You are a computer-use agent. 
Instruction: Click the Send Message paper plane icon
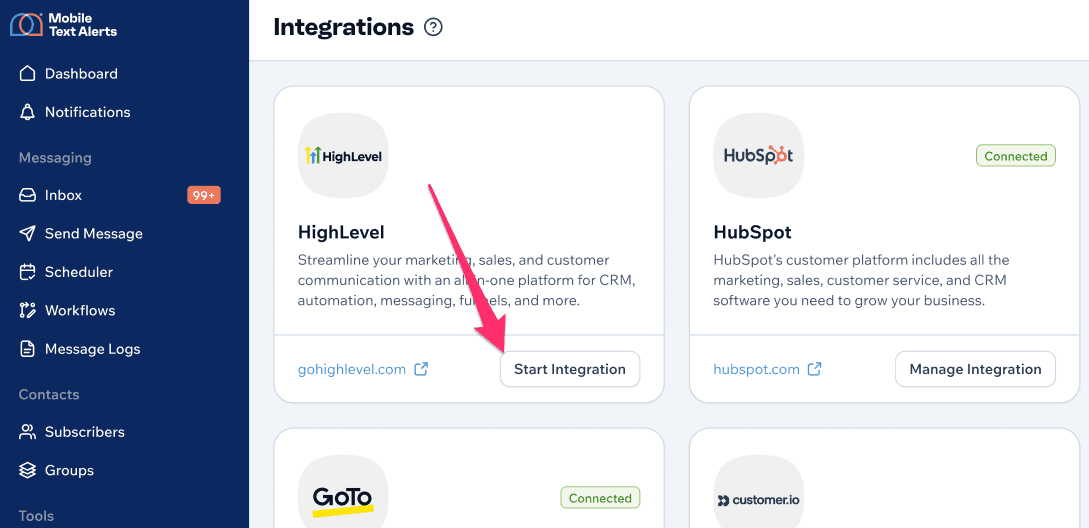(x=27, y=233)
